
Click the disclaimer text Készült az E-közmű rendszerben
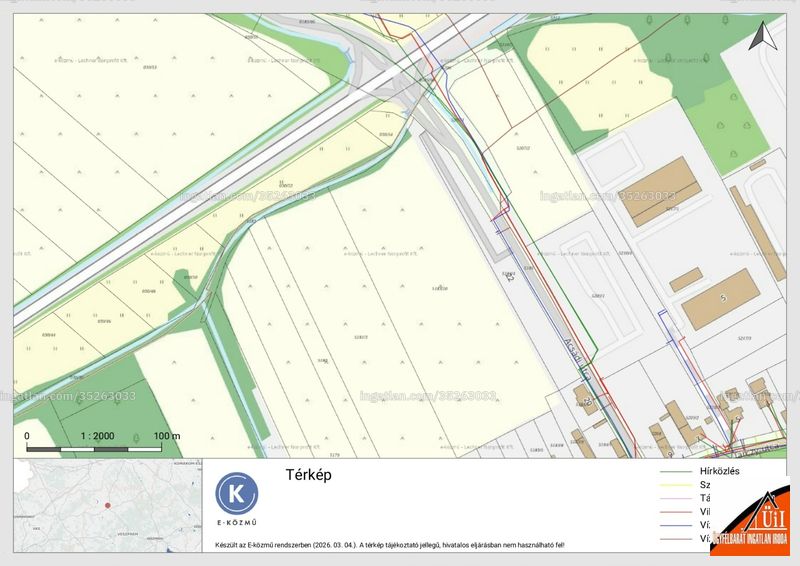[x=390, y=545]
